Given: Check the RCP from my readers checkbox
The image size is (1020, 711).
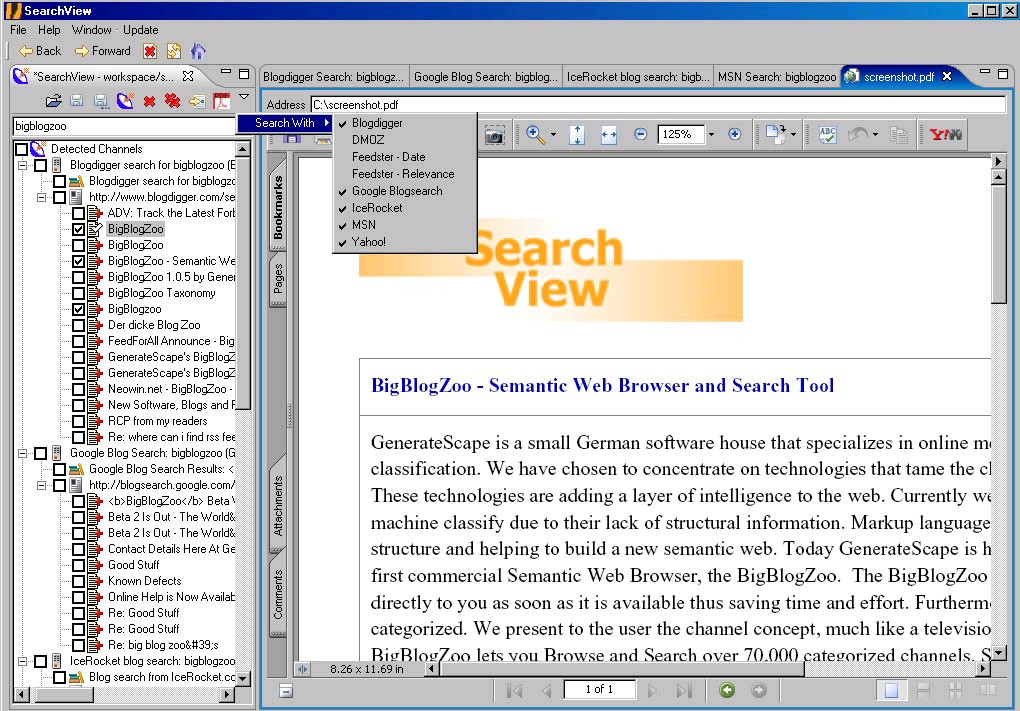Looking at the screenshot, I should point(79,422).
